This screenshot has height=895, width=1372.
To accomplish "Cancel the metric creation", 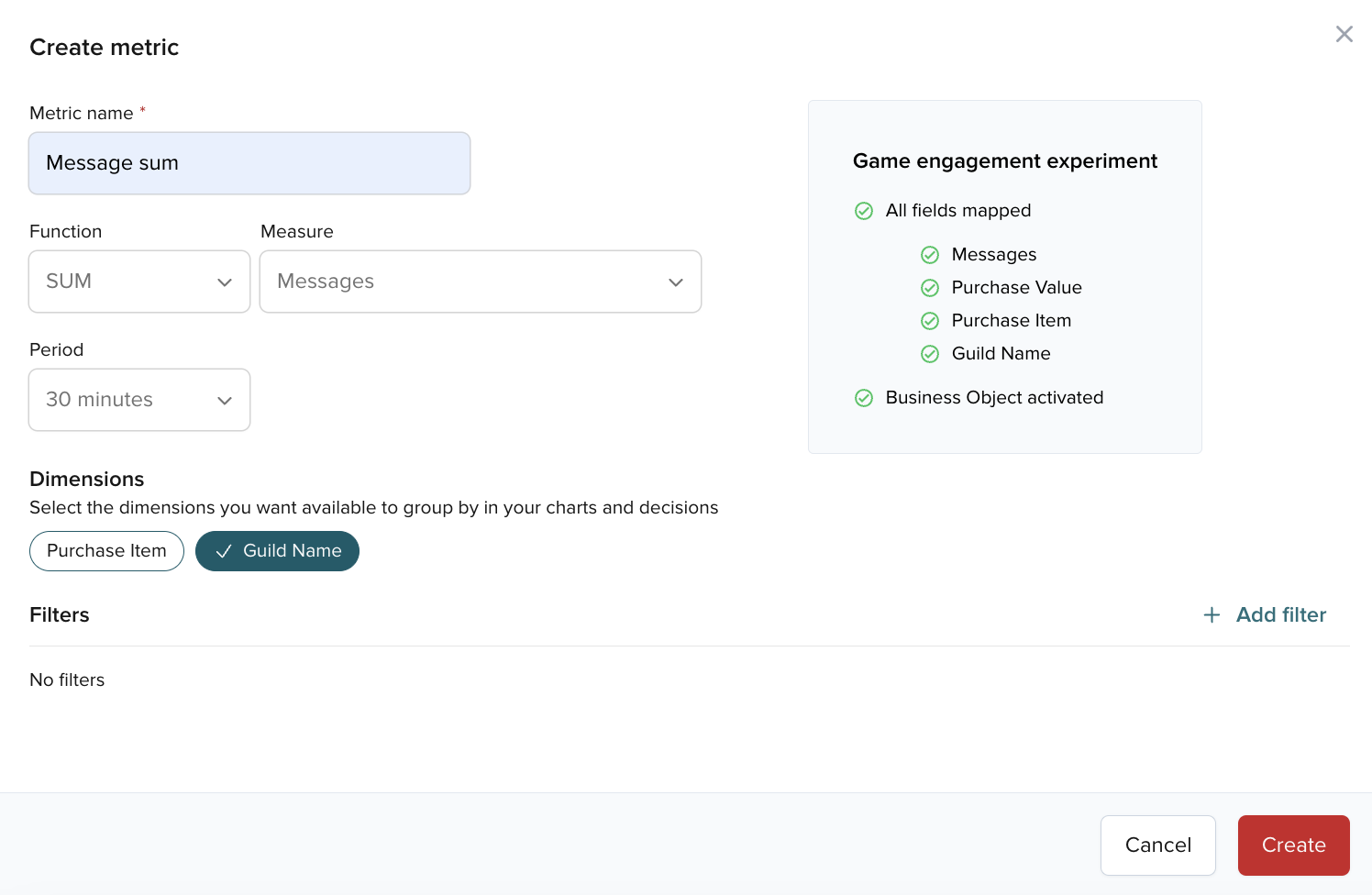I will click(1157, 845).
